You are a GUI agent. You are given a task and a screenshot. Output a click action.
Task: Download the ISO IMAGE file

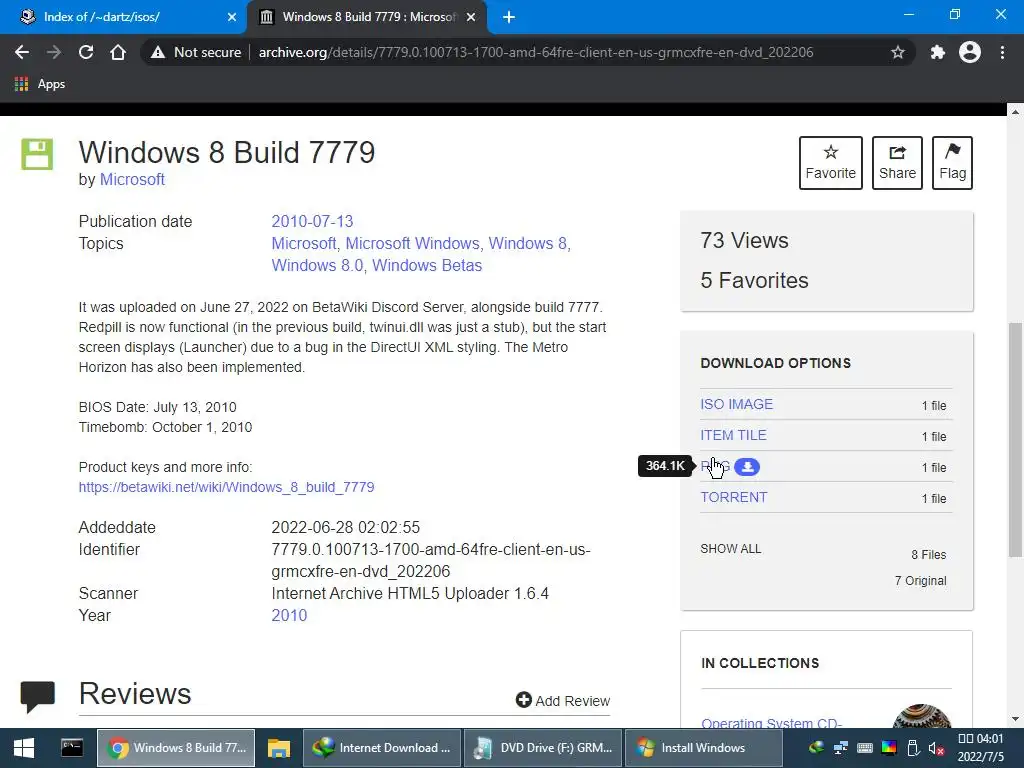(x=737, y=404)
